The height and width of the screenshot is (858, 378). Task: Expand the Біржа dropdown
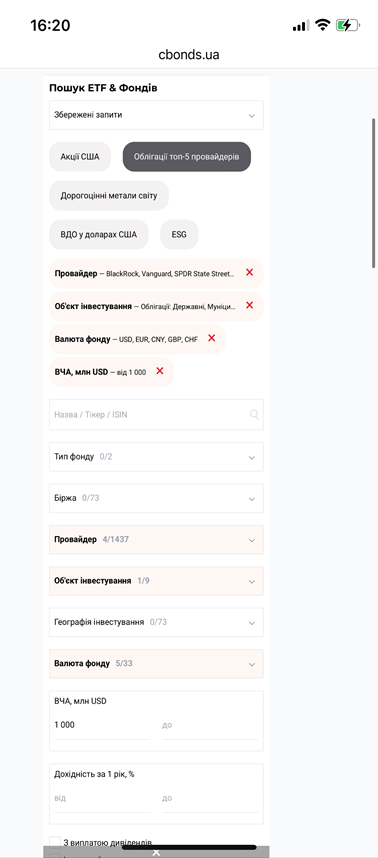point(156,498)
